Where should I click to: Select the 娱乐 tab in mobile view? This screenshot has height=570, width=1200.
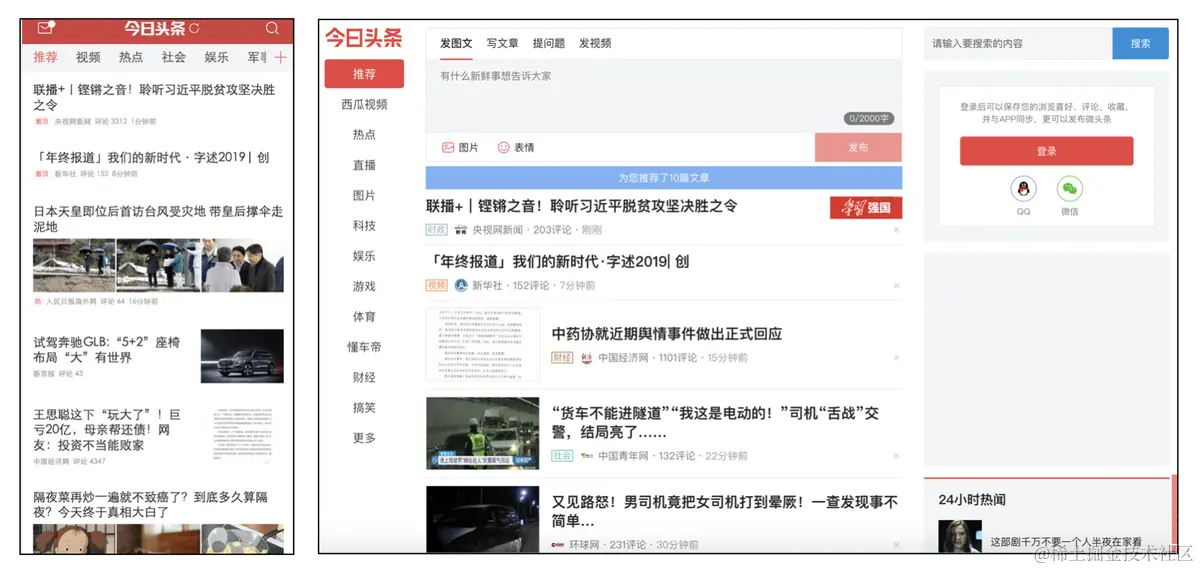point(217,58)
